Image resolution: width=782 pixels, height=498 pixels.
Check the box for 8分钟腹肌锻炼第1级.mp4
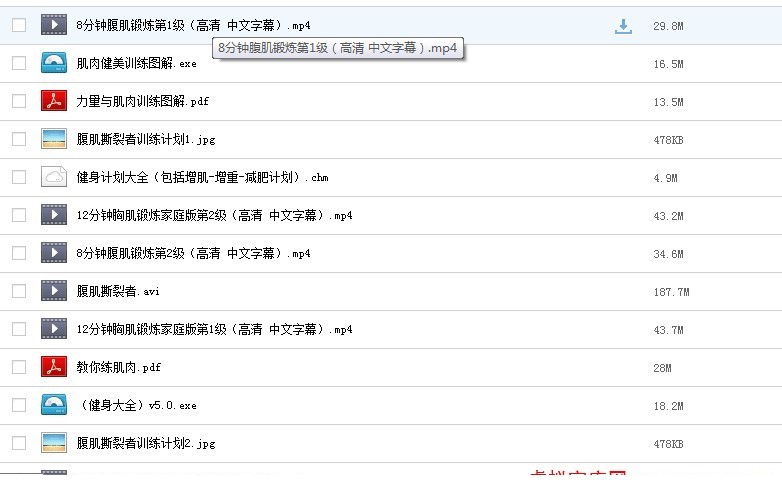pyautogui.click(x=19, y=25)
